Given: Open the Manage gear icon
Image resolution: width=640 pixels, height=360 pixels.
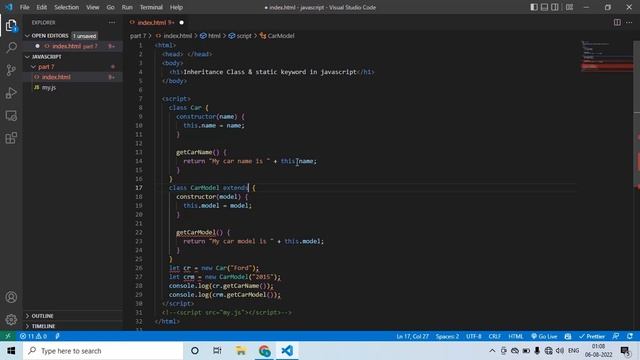Looking at the screenshot, I should coord(11,319).
